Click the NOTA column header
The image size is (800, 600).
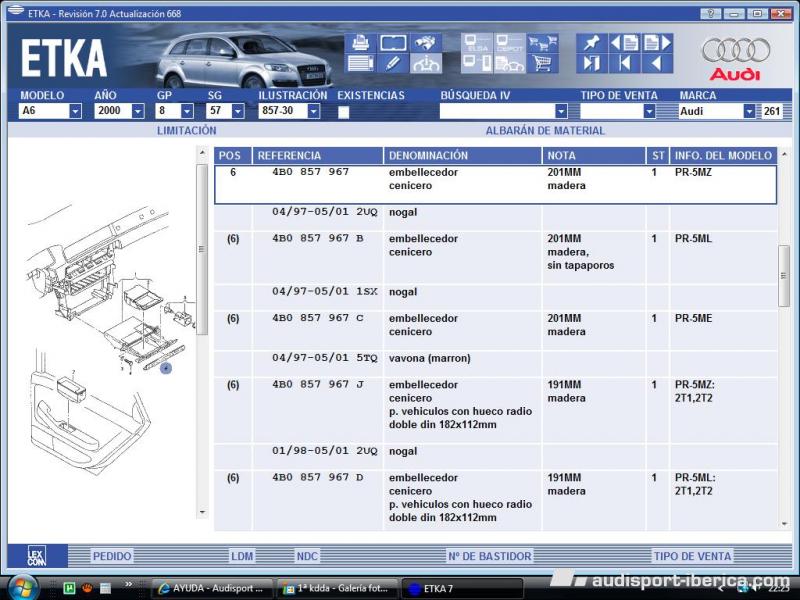pyautogui.click(x=593, y=156)
